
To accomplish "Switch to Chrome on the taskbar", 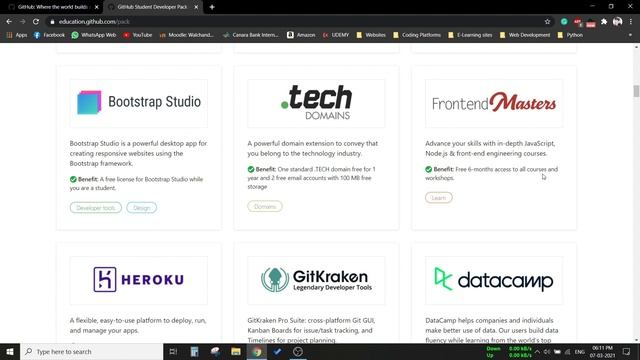I will [256, 351].
